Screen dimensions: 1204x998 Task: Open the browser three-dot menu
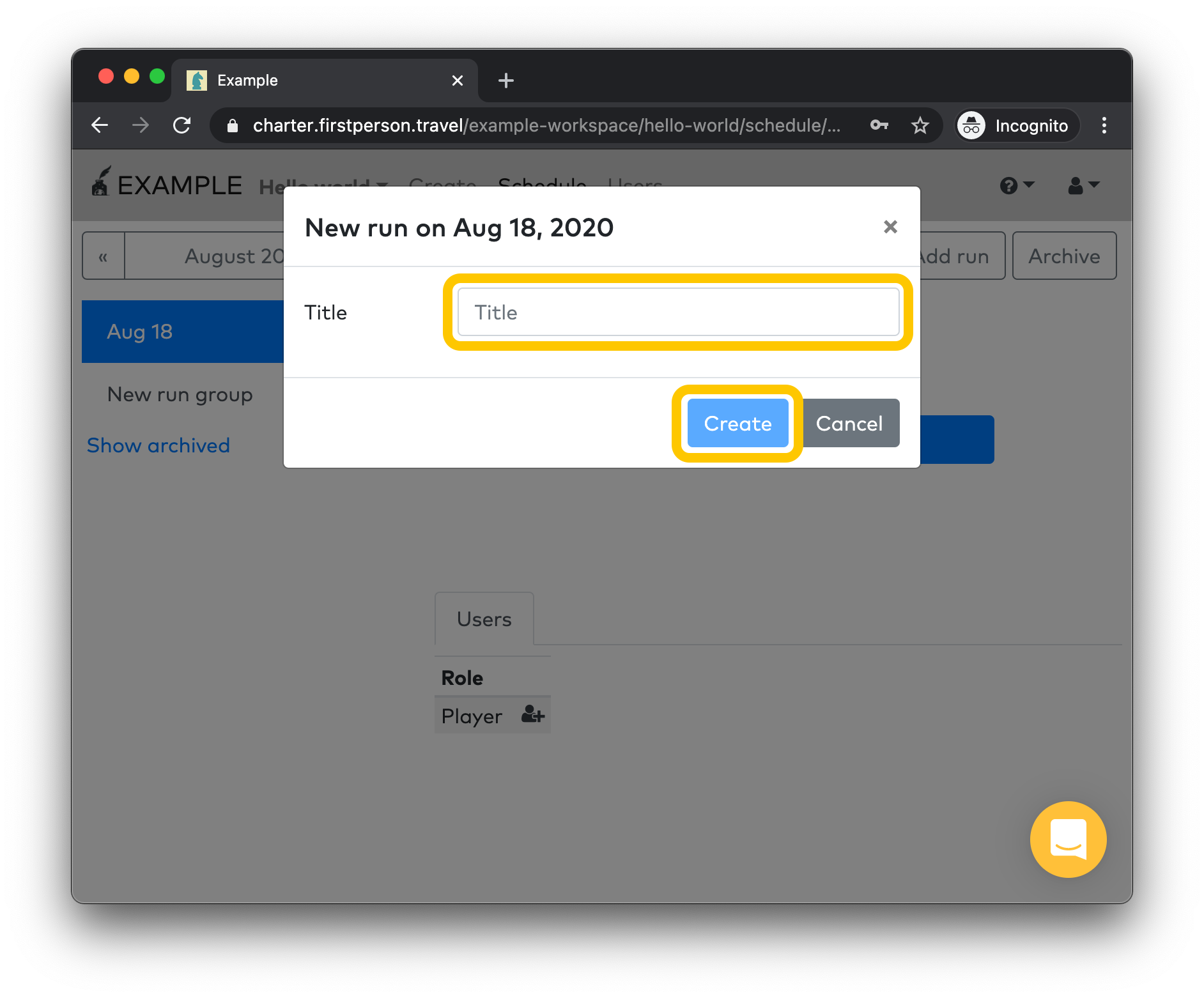click(1104, 125)
